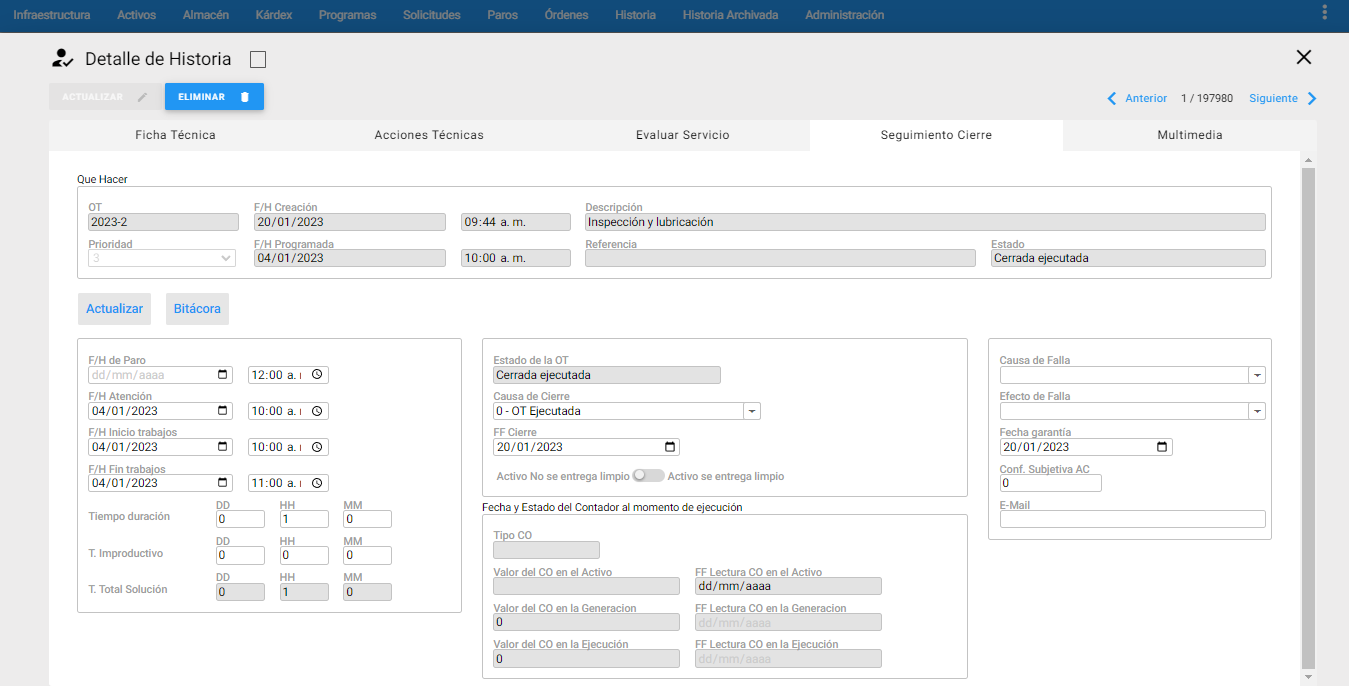1349x686 pixels.
Task: Open the Activos menu
Action: [x=137, y=15]
